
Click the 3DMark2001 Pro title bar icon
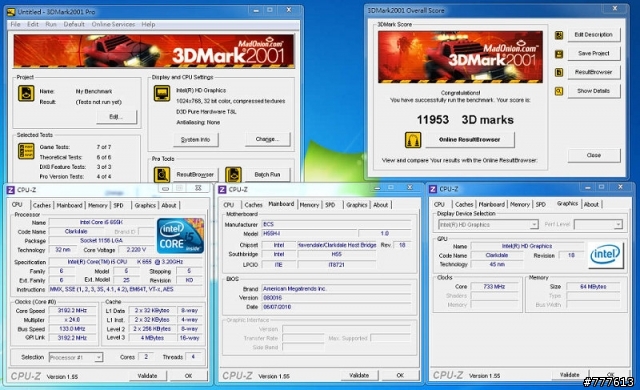point(11,12)
